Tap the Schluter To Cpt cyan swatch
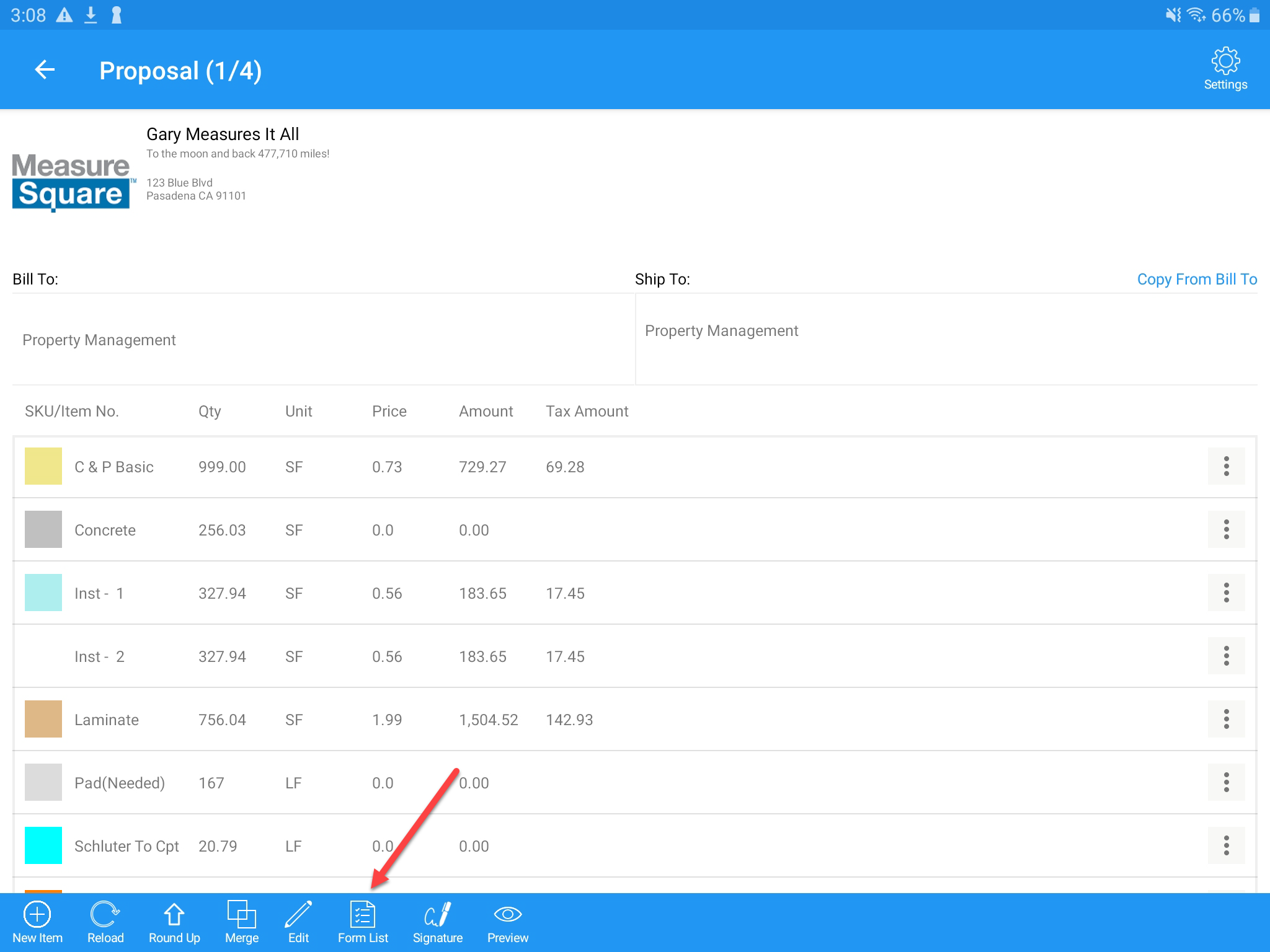The image size is (1270, 952). pyautogui.click(x=43, y=845)
